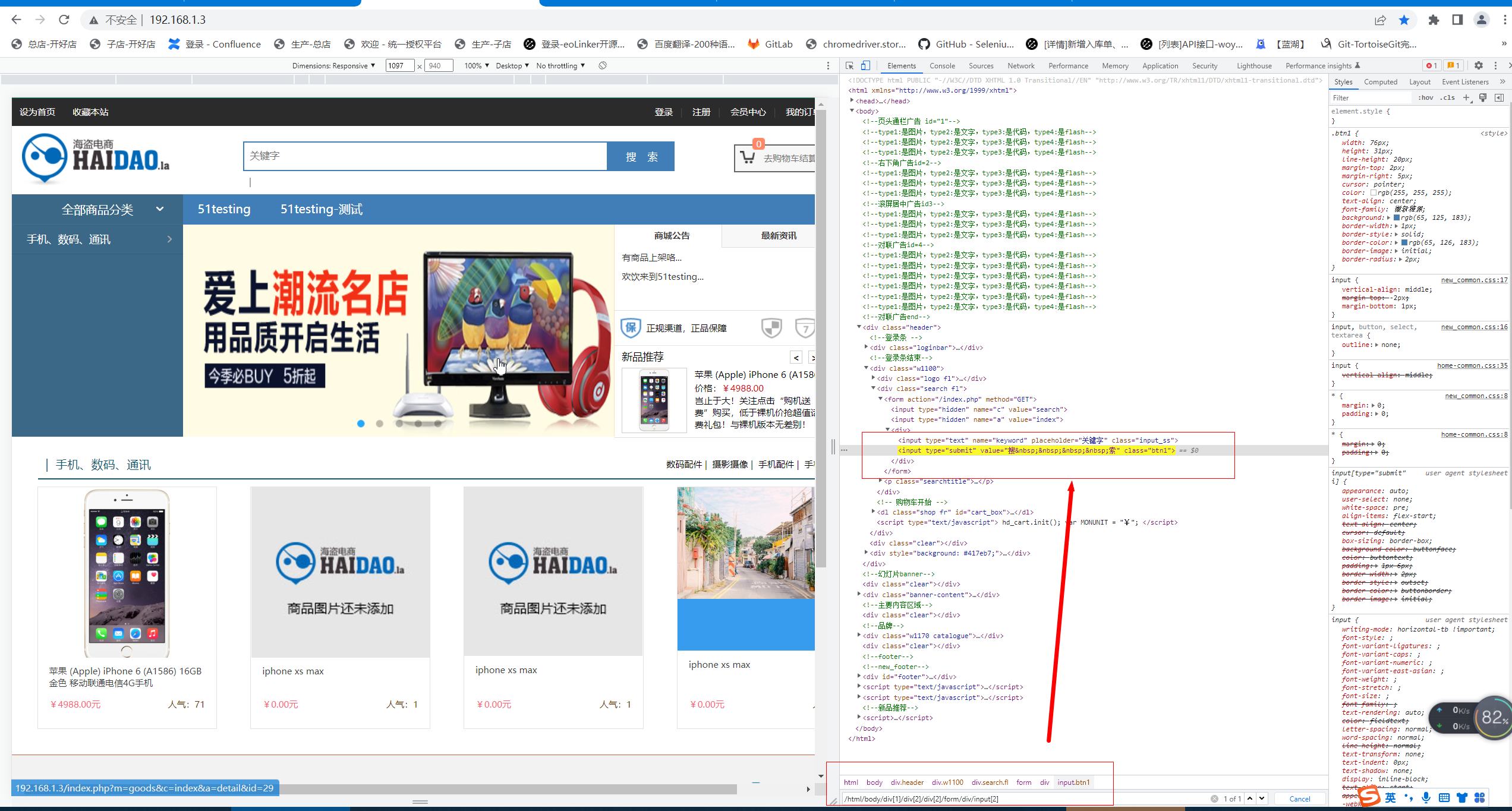Viewport: 1512px width, 811px height.
Task: Open the No throttling dropdown
Action: [560, 66]
